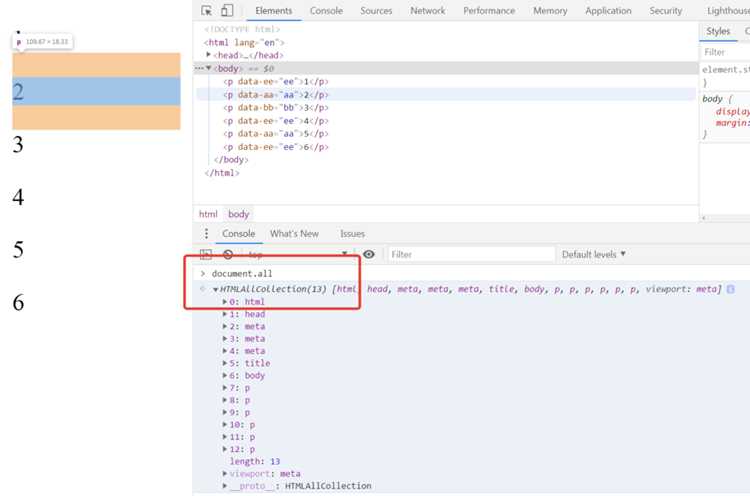The width and height of the screenshot is (750, 496).
Task: Expand the '2: meta' entry
Action: (x=224, y=326)
